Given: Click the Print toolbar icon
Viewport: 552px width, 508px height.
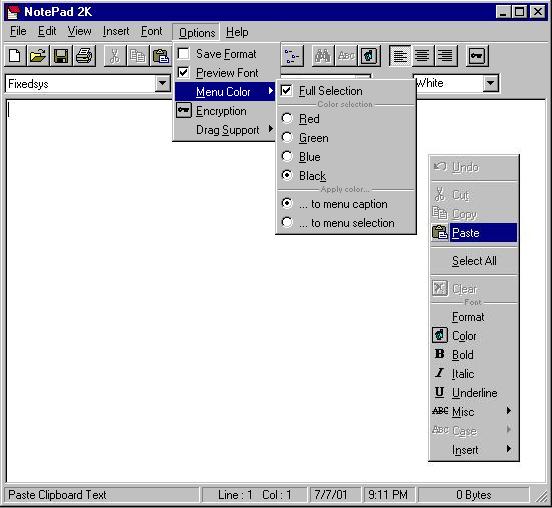Looking at the screenshot, I should pyautogui.click(x=84, y=56).
